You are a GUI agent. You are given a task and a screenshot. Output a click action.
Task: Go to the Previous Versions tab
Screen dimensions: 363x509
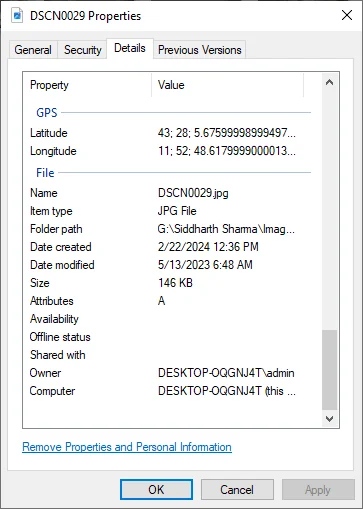[x=199, y=50]
